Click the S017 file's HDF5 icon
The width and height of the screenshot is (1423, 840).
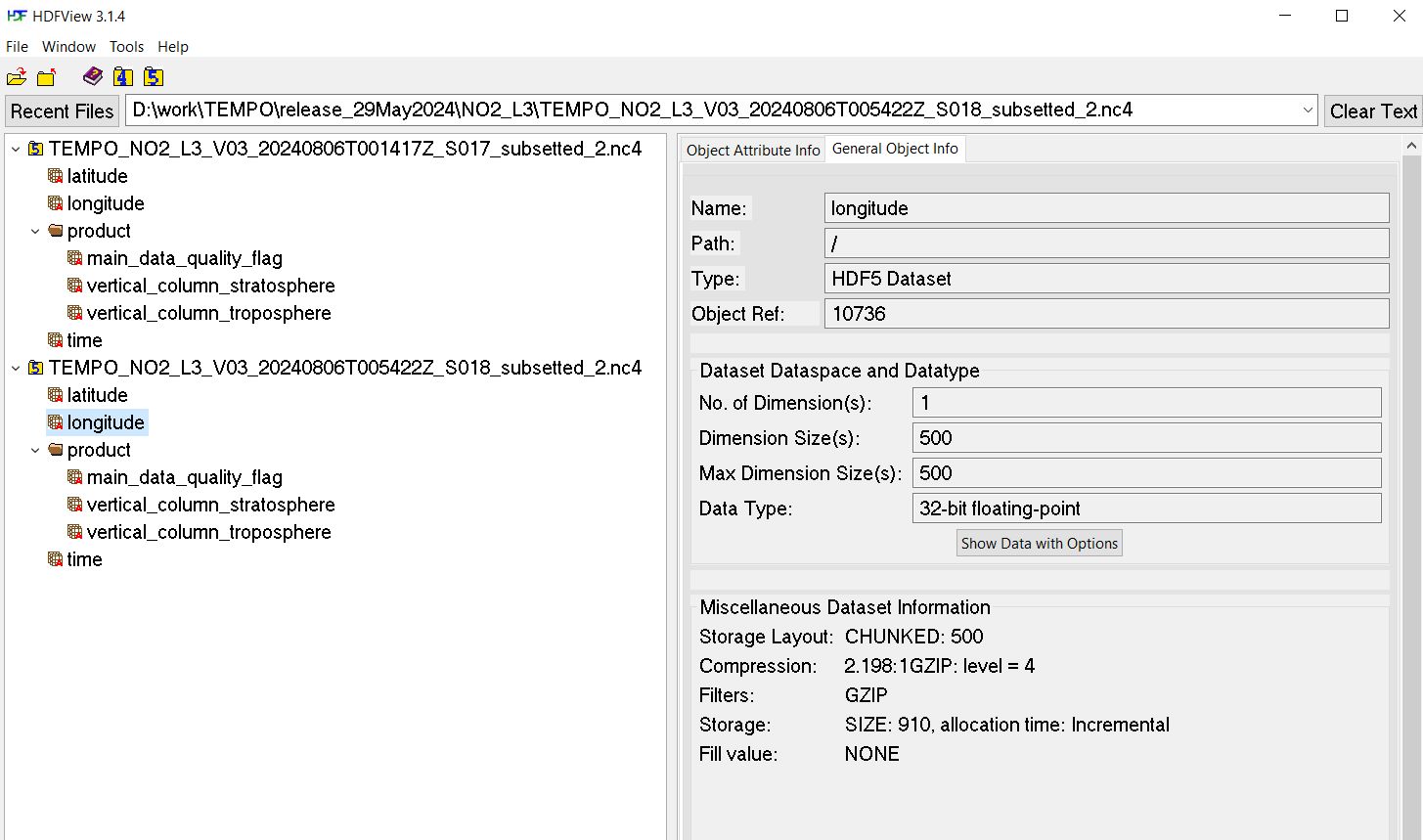pyautogui.click(x=36, y=150)
